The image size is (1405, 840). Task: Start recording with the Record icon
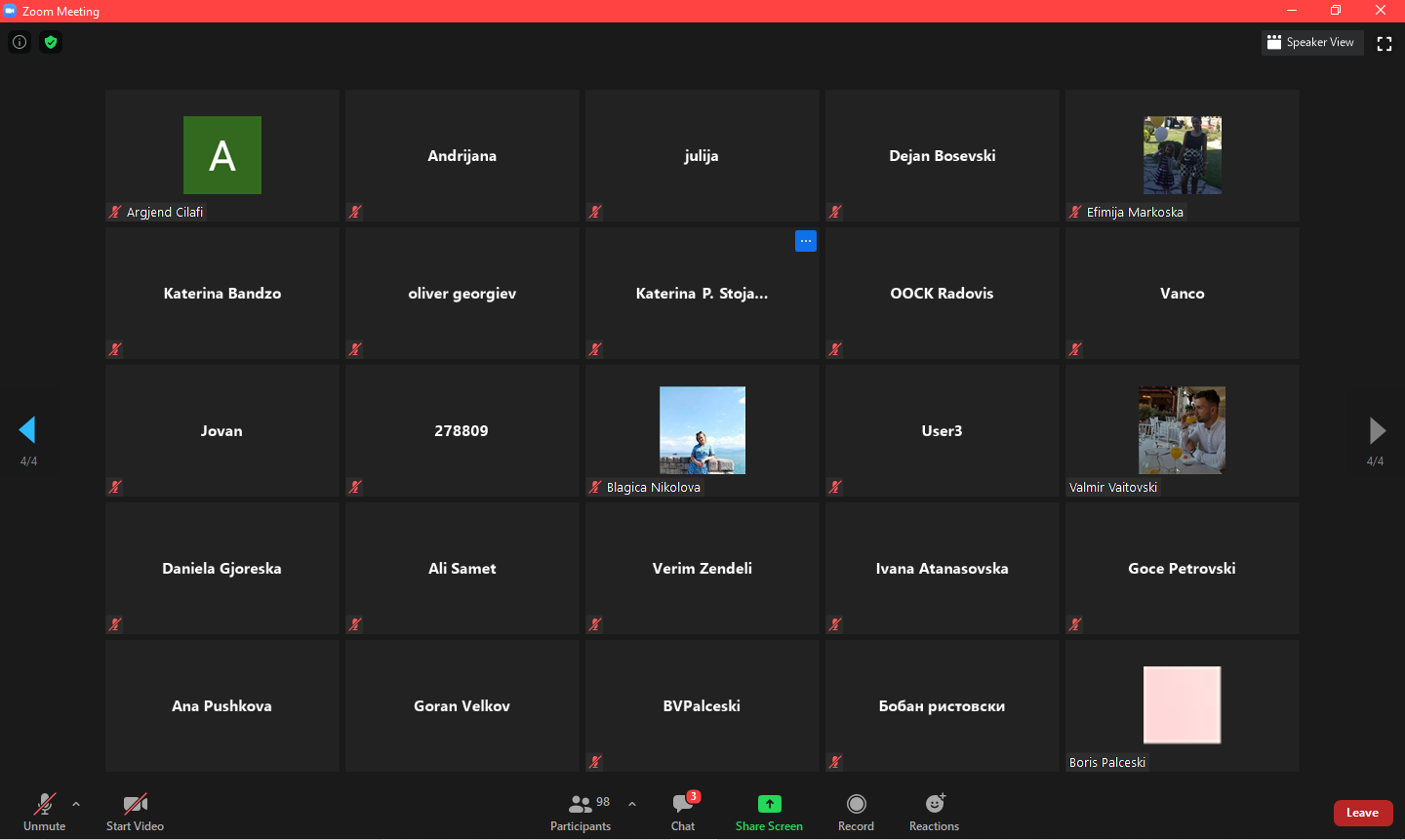pyautogui.click(x=856, y=804)
